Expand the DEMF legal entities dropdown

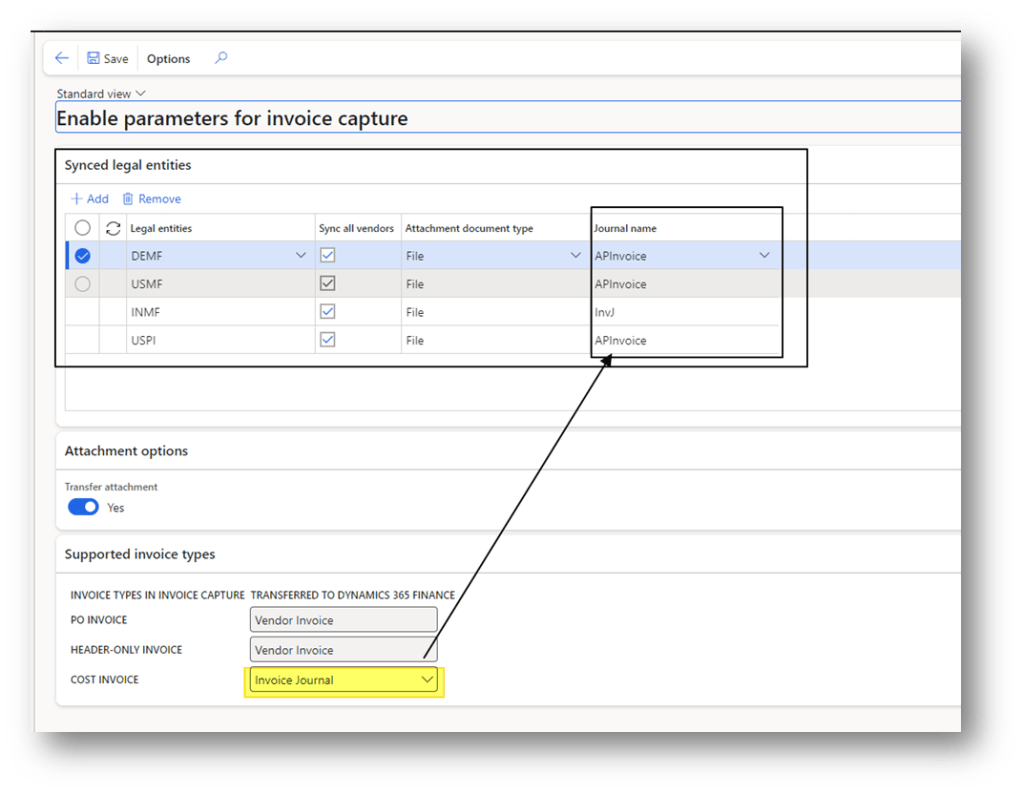click(301, 256)
